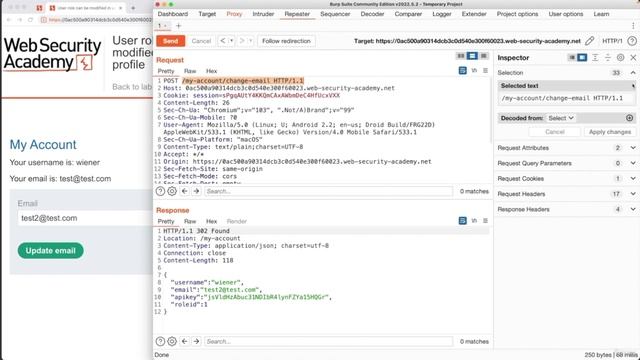Go to next request search match
Viewport: 640px width, 360px height.
[196, 191]
